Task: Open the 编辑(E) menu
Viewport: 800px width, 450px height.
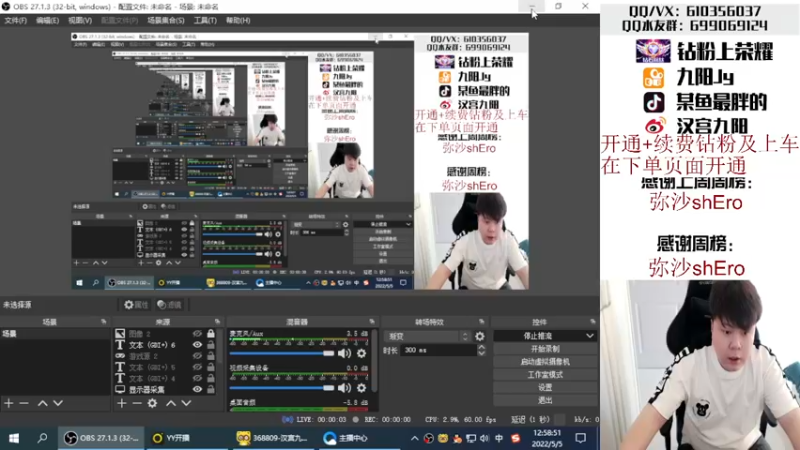Action: coord(47,20)
